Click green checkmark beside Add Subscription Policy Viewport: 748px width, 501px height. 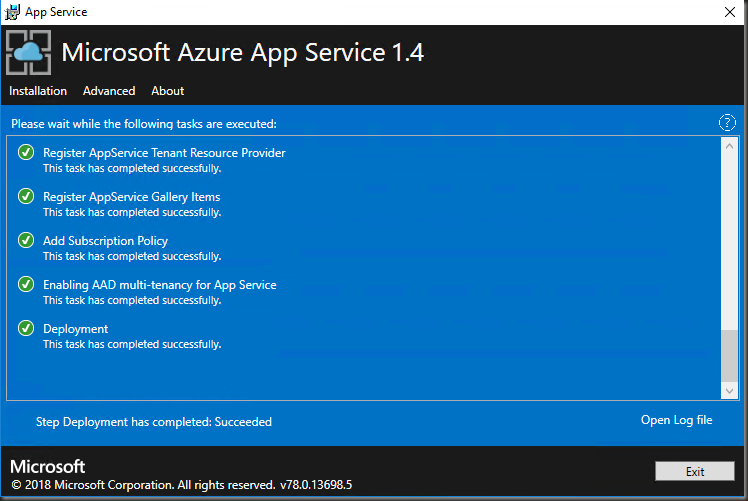click(x=26, y=241)
